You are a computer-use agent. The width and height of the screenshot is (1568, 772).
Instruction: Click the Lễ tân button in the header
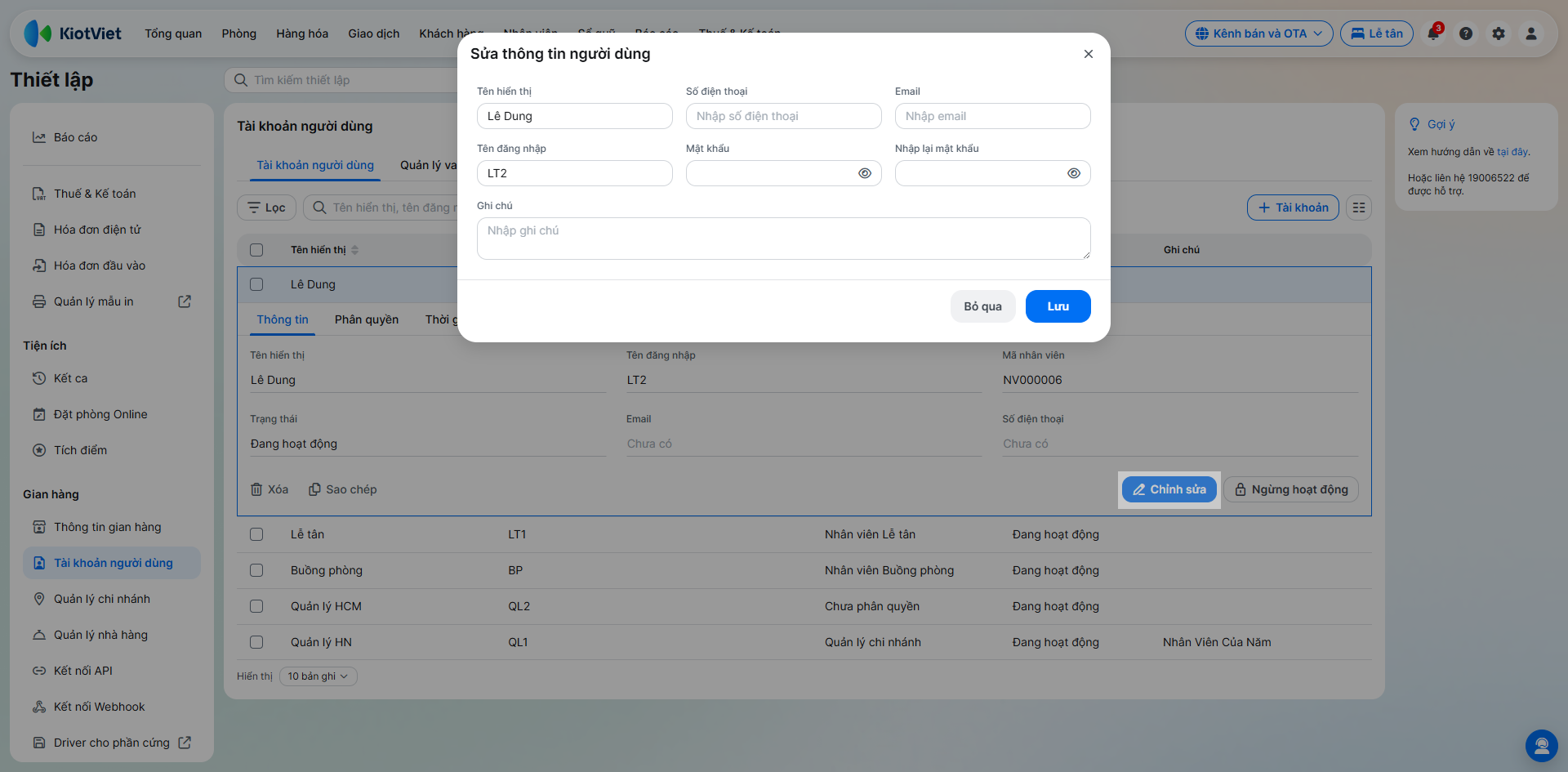click(1377, 33)
